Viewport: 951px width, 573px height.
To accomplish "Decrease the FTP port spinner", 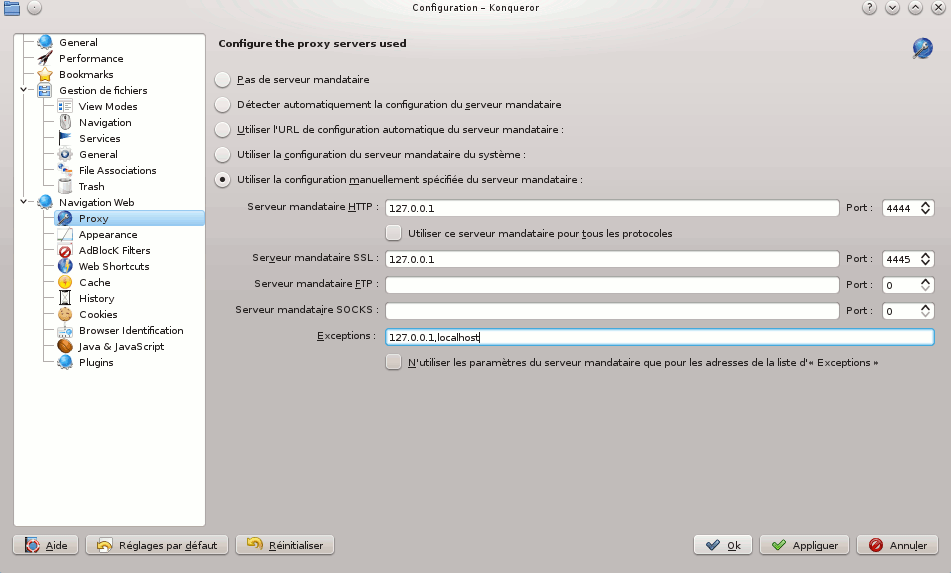I will pyautogui.click(x=926, y=289).
